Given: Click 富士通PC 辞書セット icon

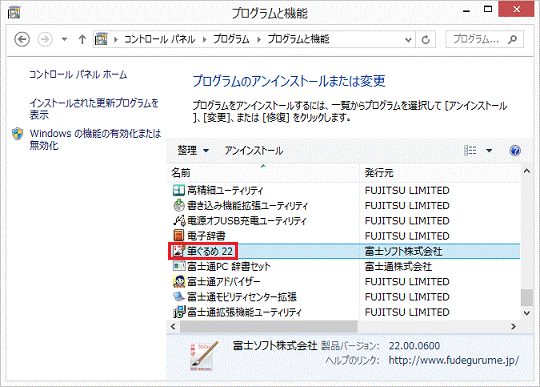Looking at the screenshot, I should click(x=179, y=266).
